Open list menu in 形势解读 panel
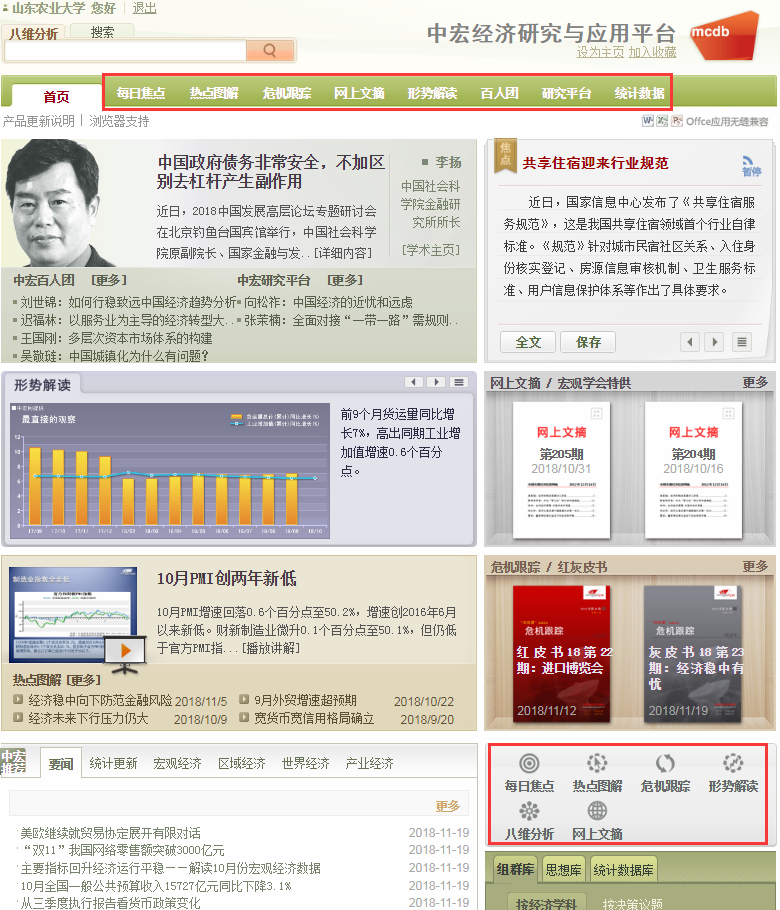 tap(459, 382)
